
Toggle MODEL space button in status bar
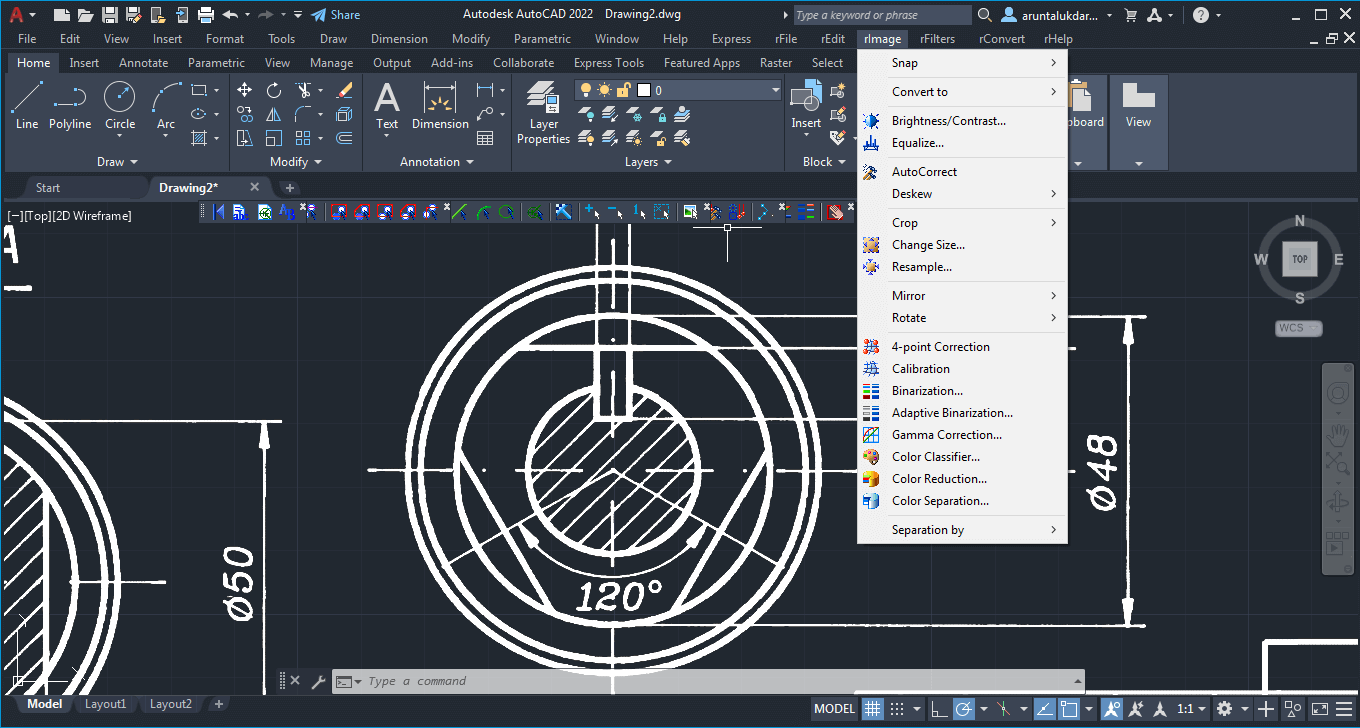(834, 709)
